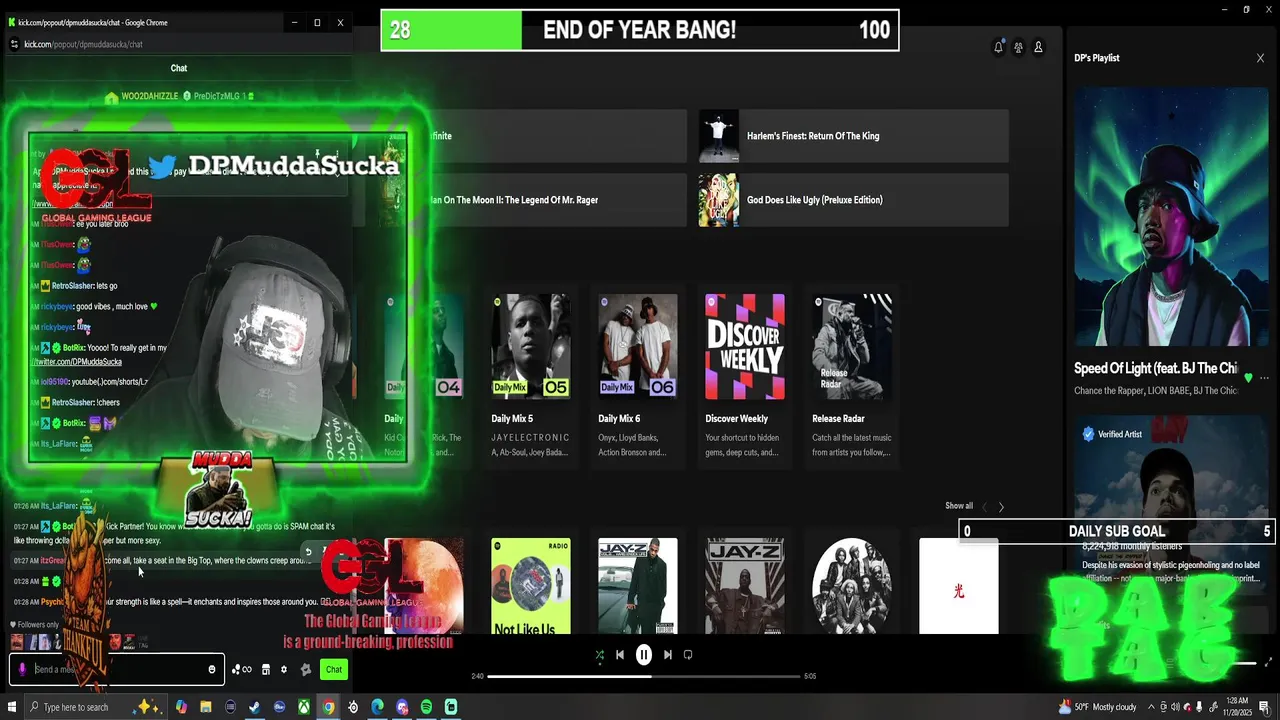
Task: Open Kick chat identity badge icon
Action: [306, 670]
